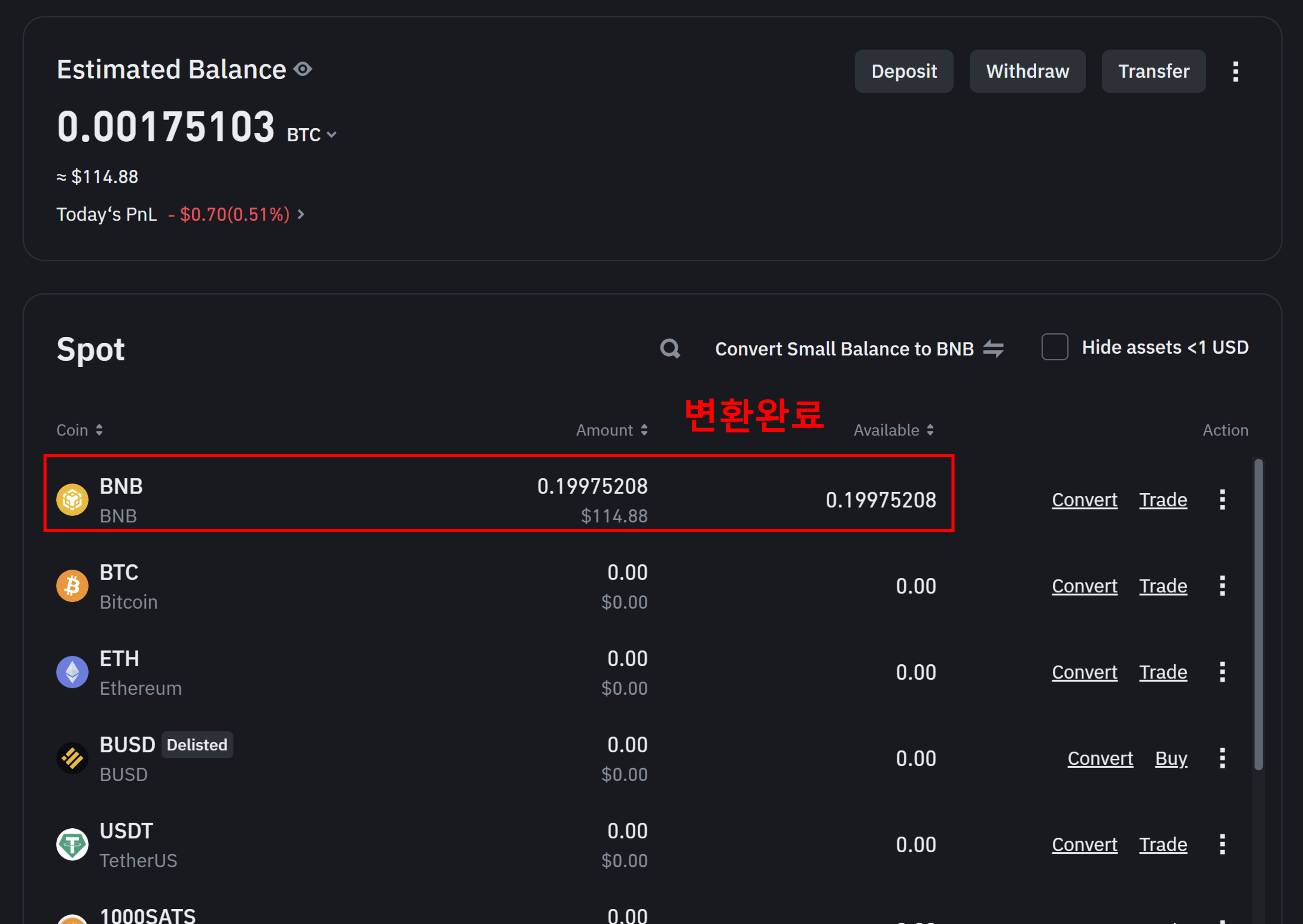Click the Ethereum coin logo icon
This screenshot has height=924, width=1303.
click(x=72, y=672)
